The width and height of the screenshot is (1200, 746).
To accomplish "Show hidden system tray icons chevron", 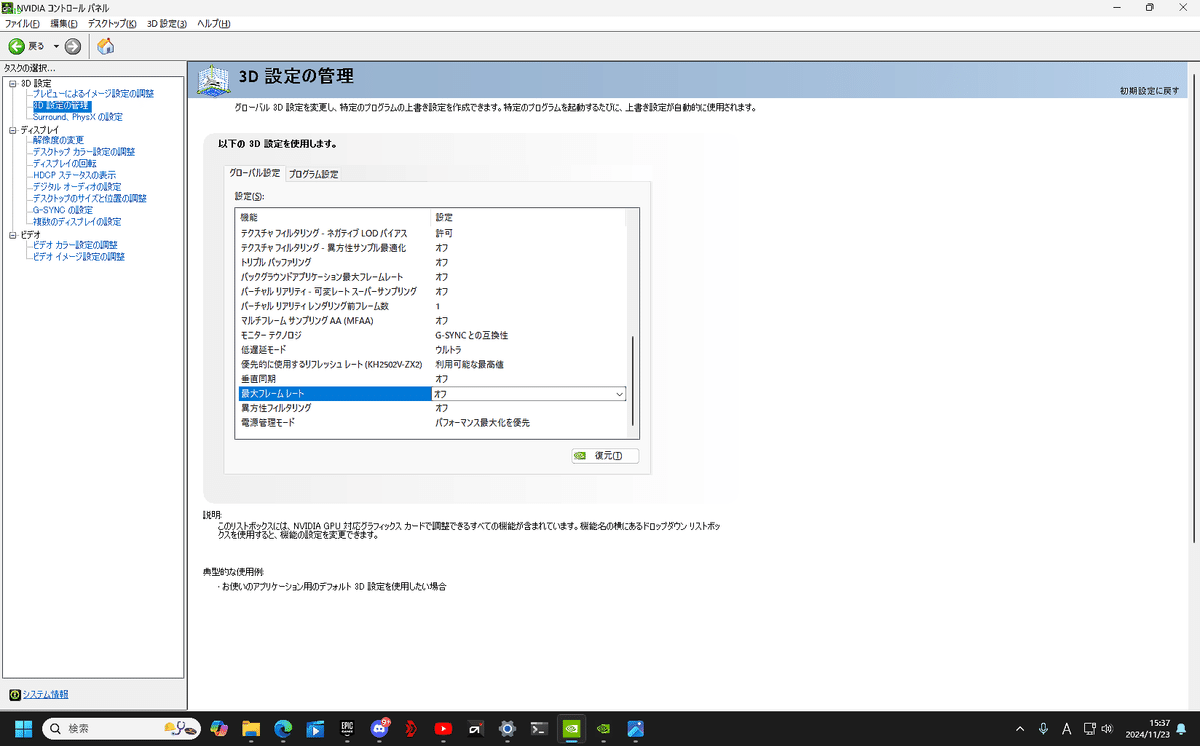I will tap(1020, 728).
